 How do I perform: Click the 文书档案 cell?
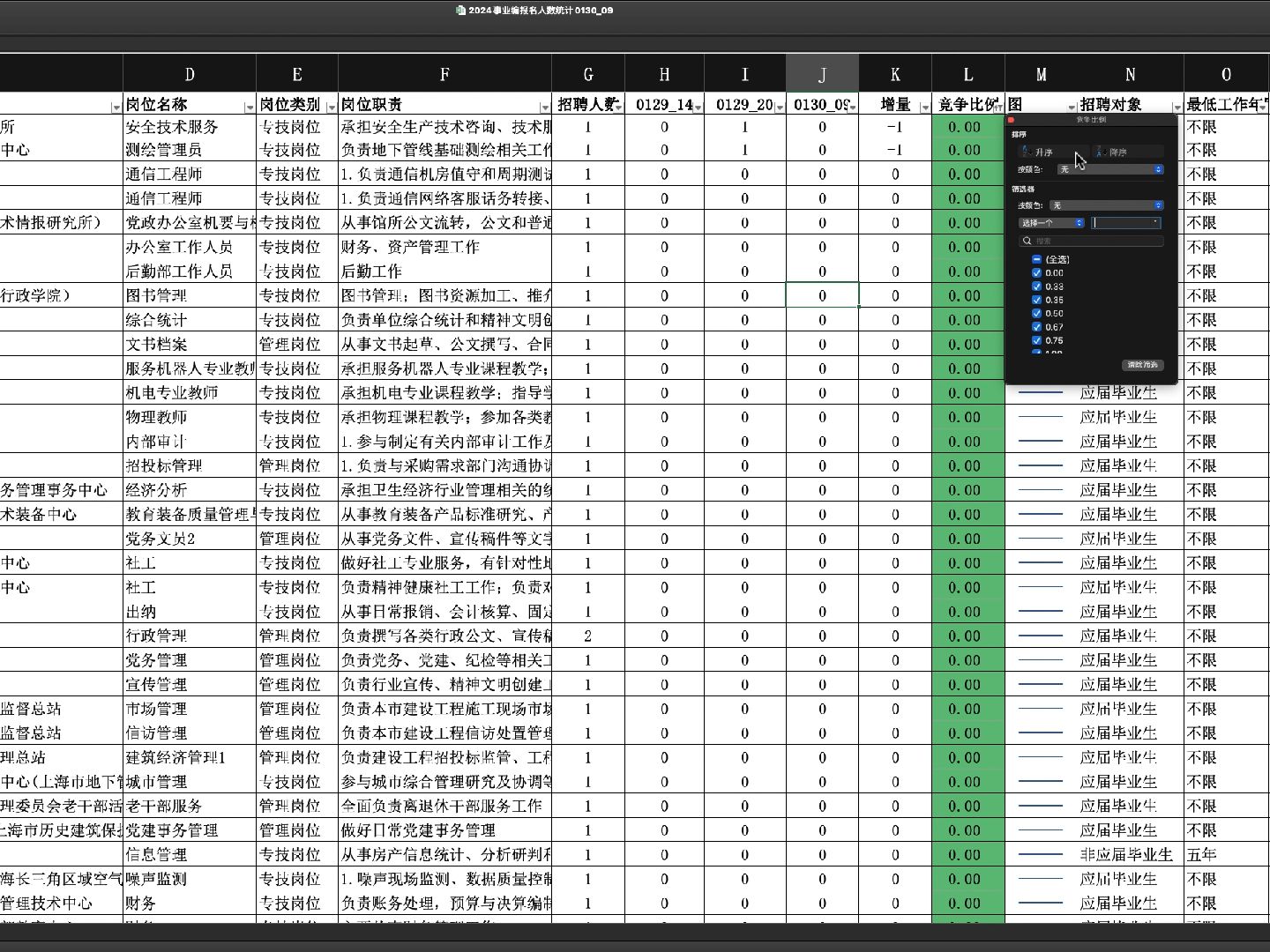coord(190,344)
